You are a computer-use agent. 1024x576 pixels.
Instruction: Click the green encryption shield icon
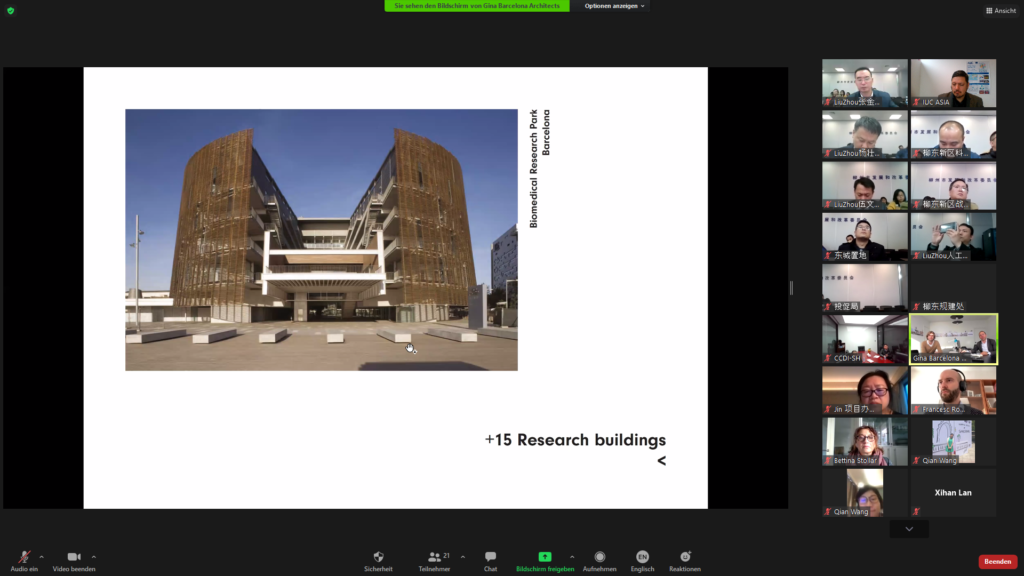11,10
